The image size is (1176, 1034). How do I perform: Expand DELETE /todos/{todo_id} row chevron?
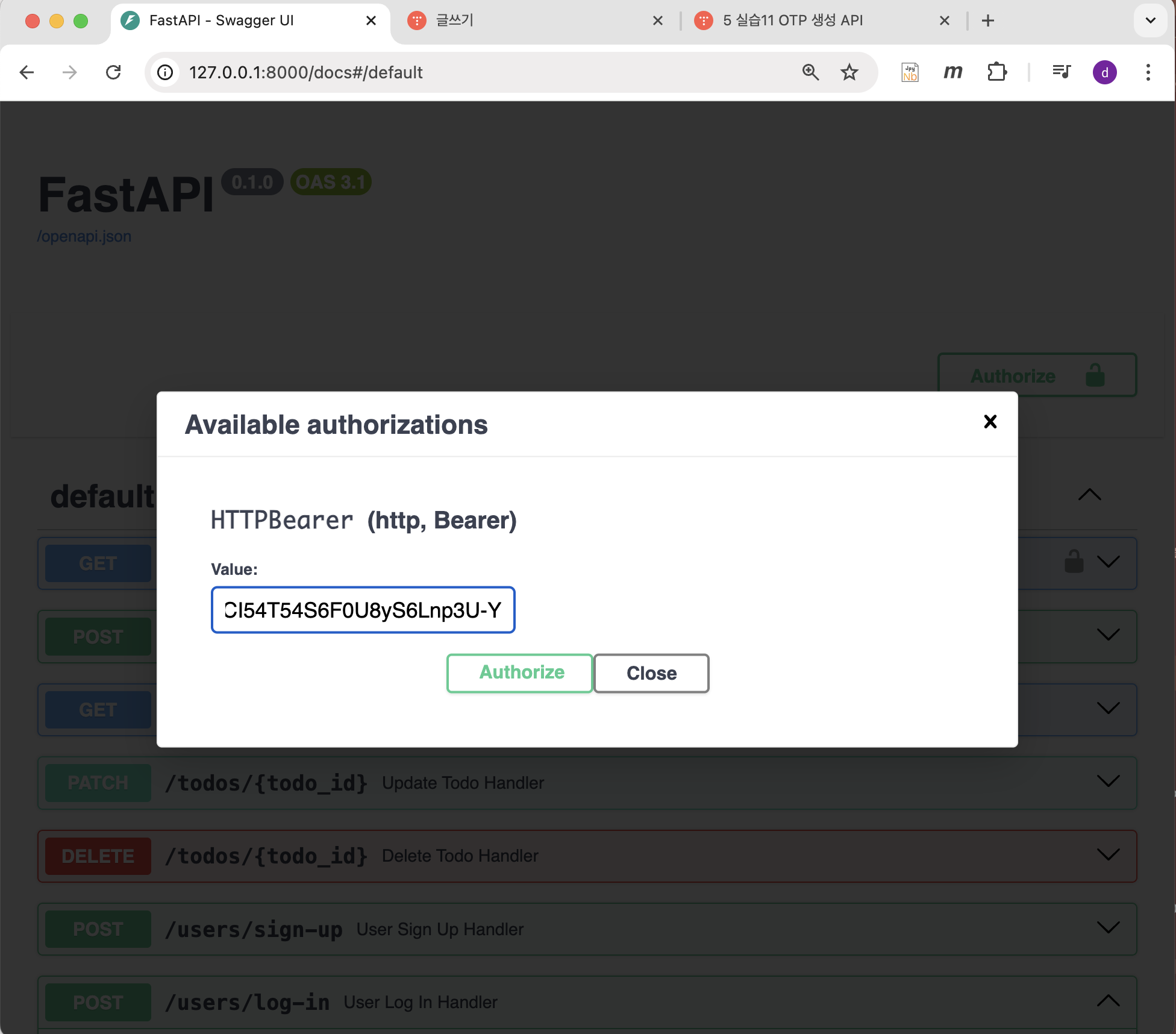[x=1108, y=855]
